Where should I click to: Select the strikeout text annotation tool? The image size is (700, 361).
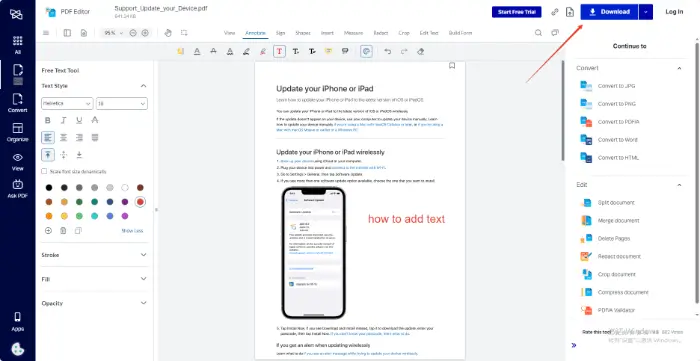(213, 51)
